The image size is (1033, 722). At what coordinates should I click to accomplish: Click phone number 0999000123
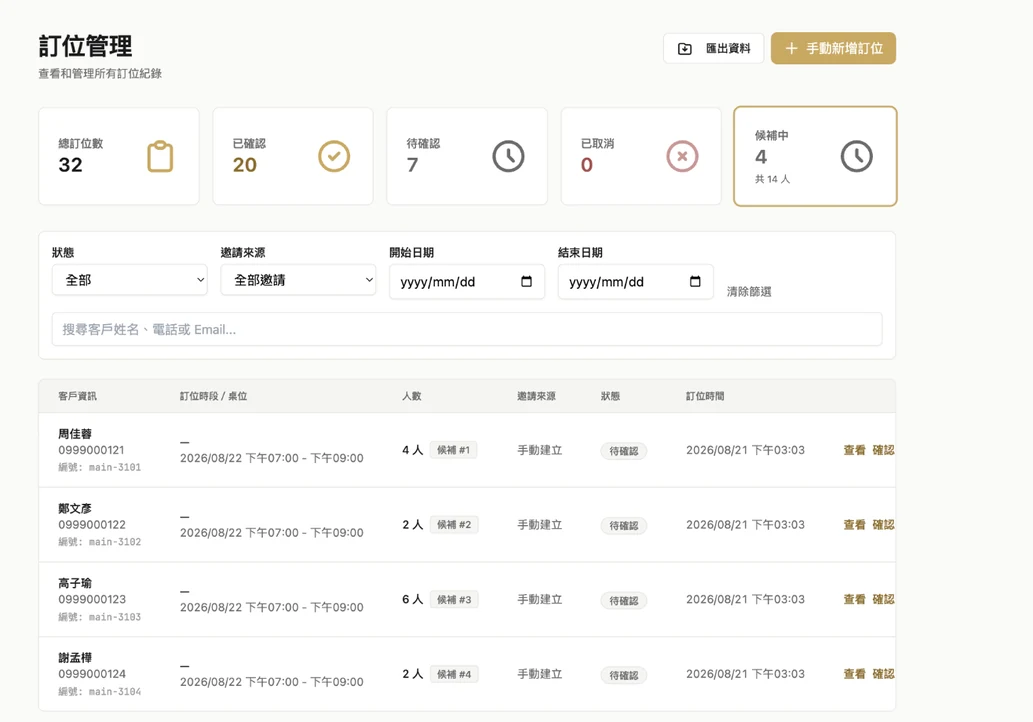[92, 599]
